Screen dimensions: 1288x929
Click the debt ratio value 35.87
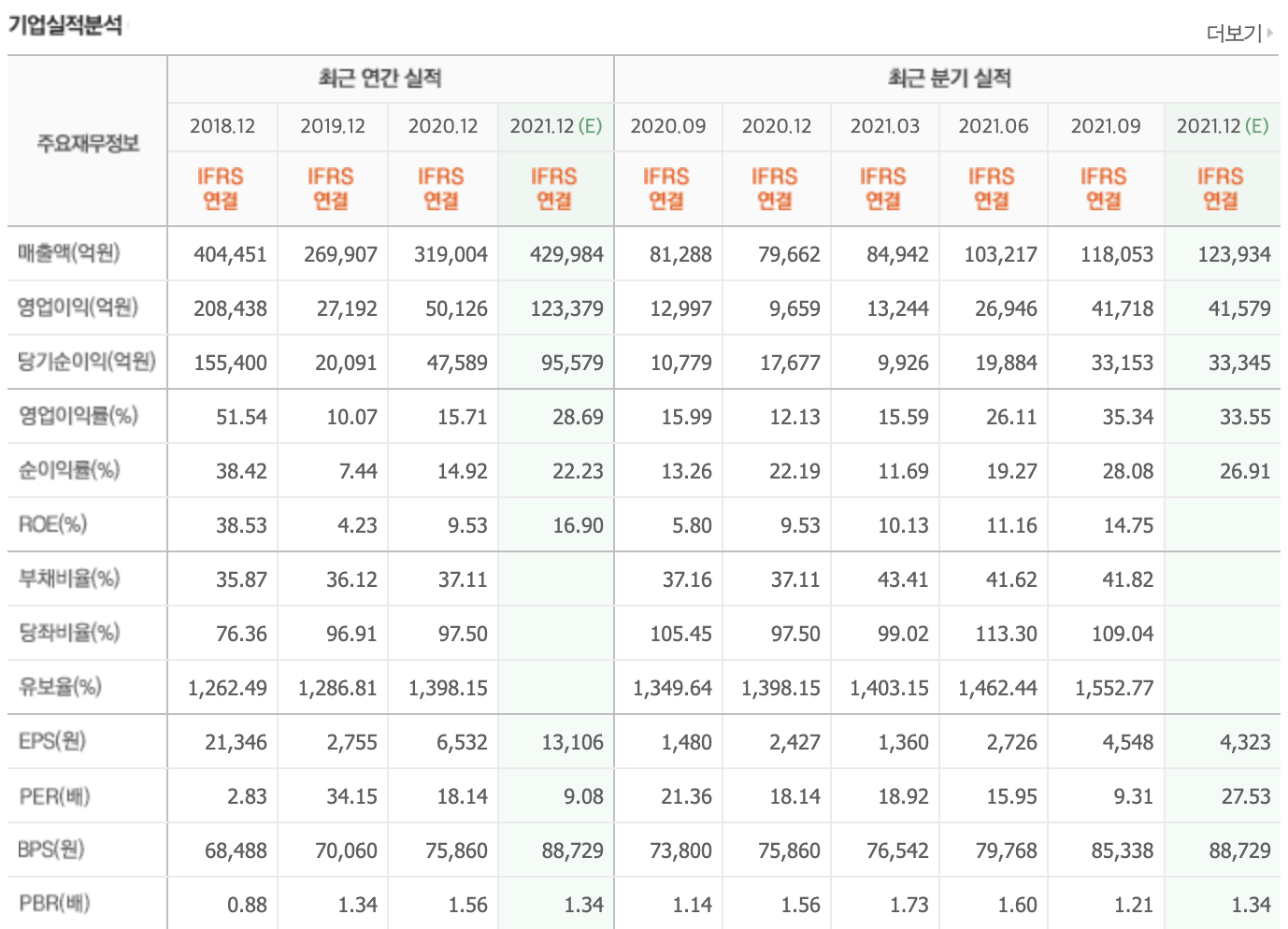point(241,579)
